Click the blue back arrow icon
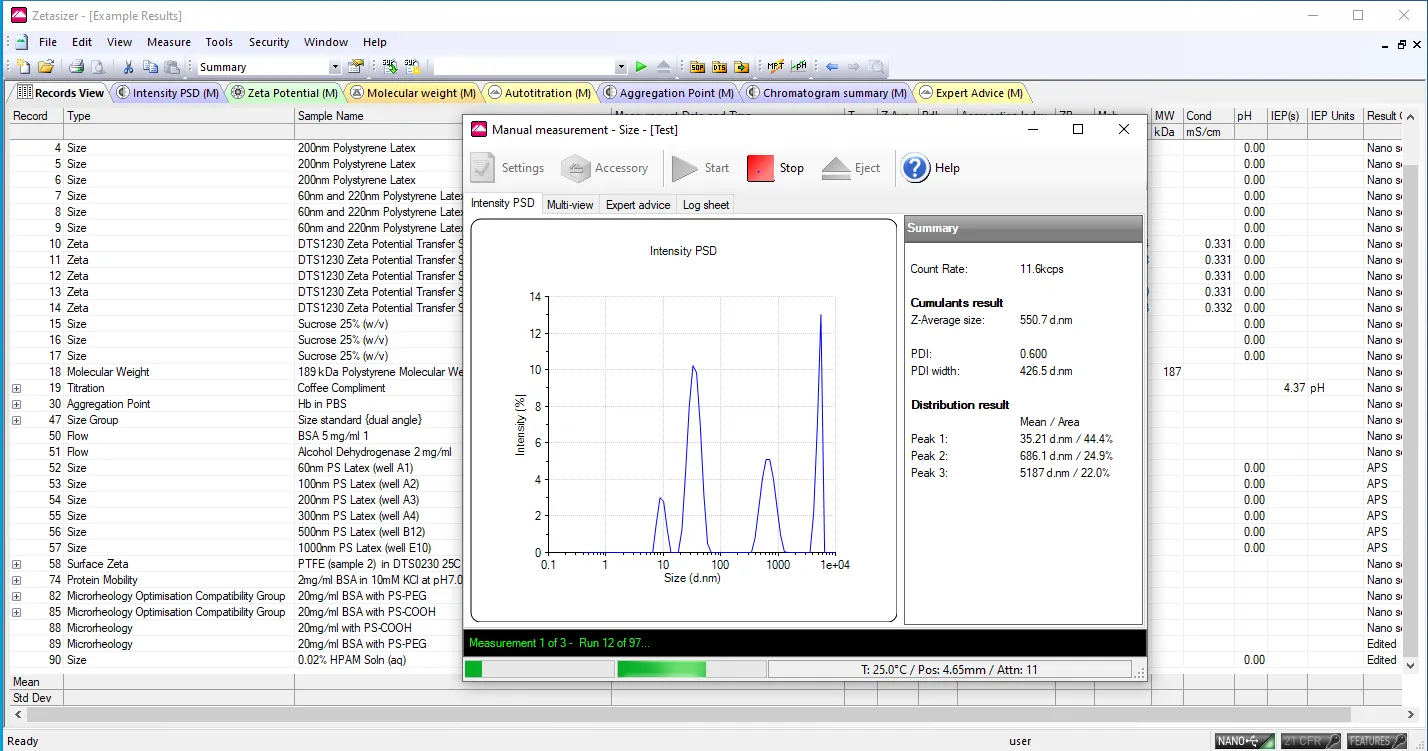Viewport: 1428px width, 751px height. point(832,67)
